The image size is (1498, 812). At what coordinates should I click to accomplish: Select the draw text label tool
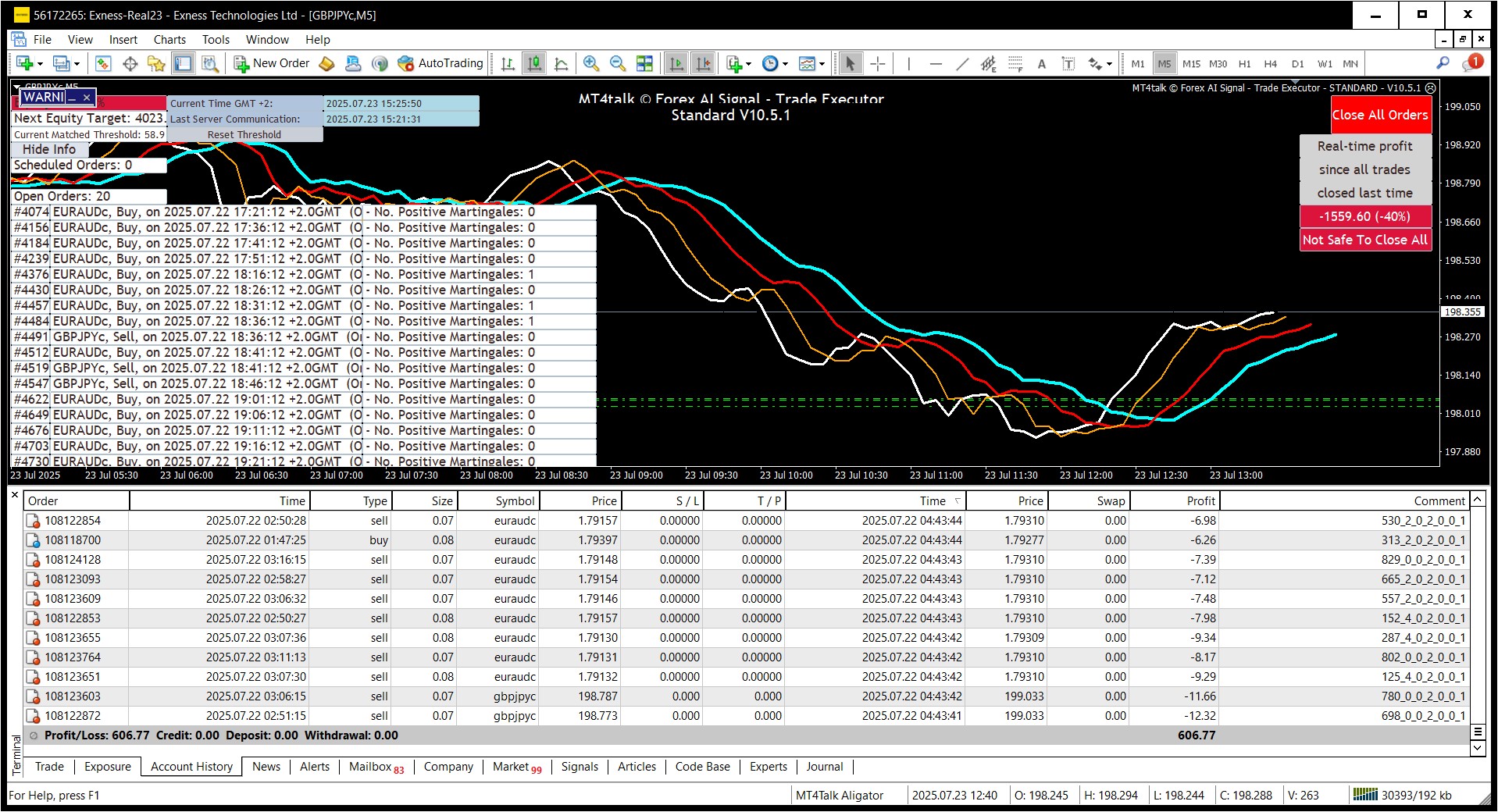[1068, 64]
